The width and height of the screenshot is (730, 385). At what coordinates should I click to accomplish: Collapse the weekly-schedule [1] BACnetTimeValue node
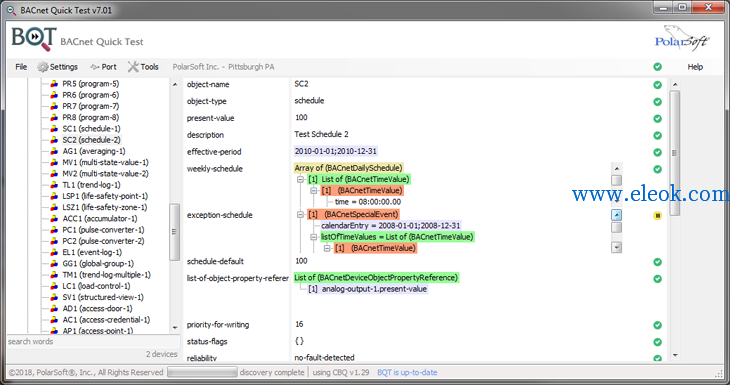314,190
